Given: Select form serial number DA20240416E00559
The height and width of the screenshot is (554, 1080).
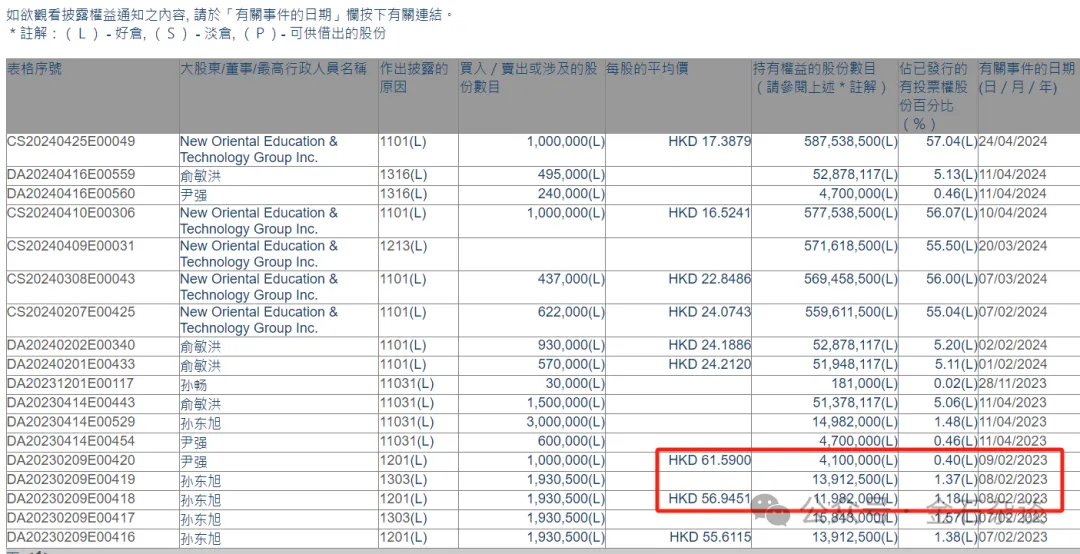Looking at the screenshot, I should pyautogui.click(x=71, y=175).
